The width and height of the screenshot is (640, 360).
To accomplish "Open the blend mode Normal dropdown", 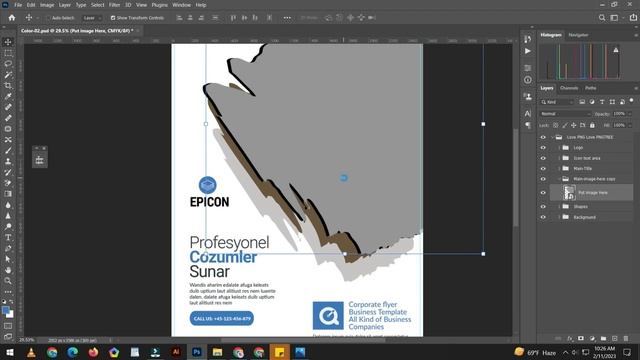I will pyautogui.click(x=565, y=114).
